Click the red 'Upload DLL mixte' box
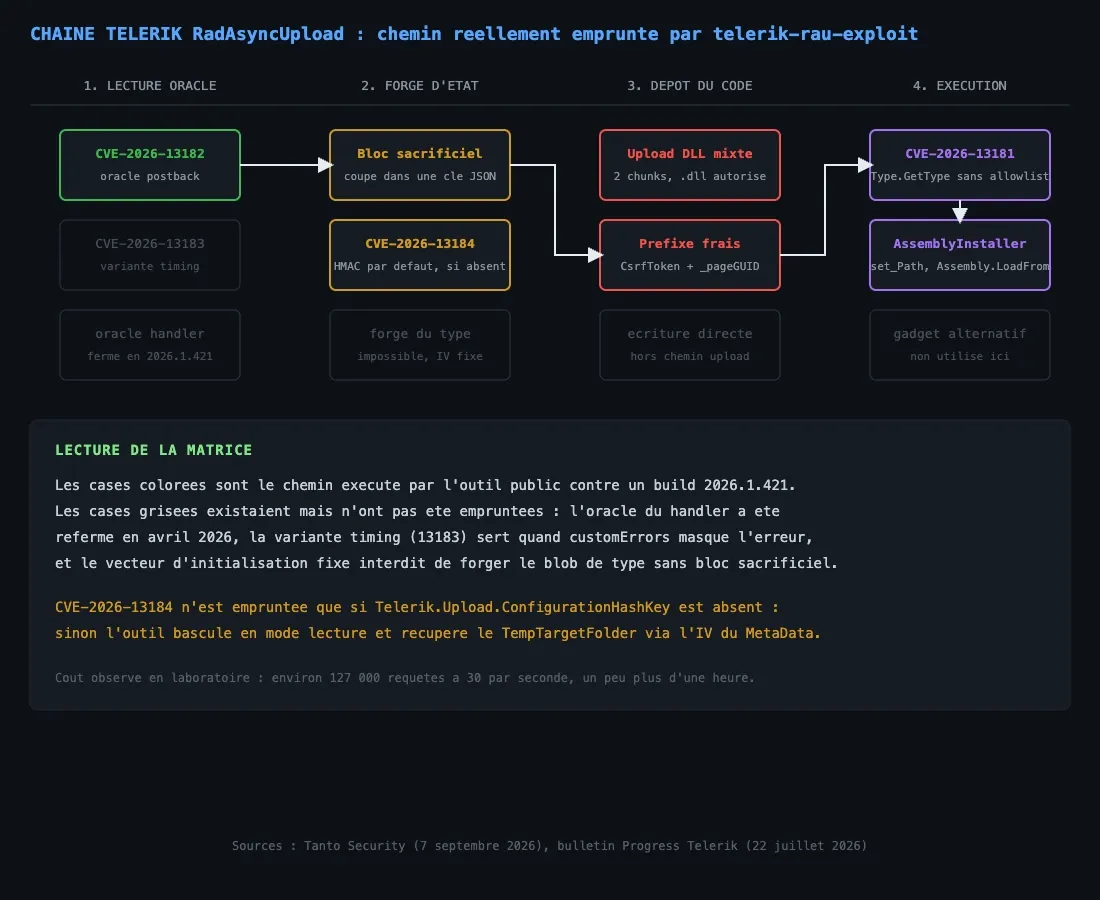Screen dimensions: 1100x900 (x=690, y=165)
